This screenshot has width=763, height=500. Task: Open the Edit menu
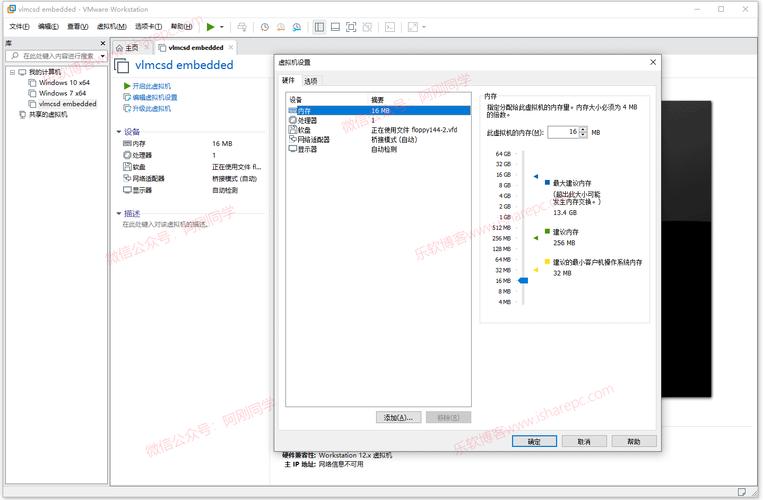click(x=48, y=27)
